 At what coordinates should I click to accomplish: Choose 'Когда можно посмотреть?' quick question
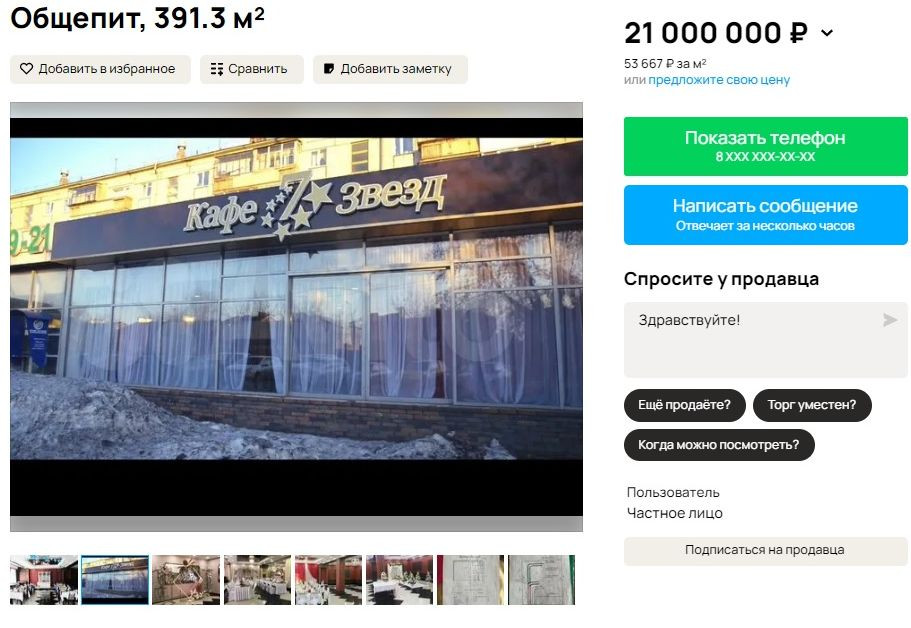coord(719,445)
